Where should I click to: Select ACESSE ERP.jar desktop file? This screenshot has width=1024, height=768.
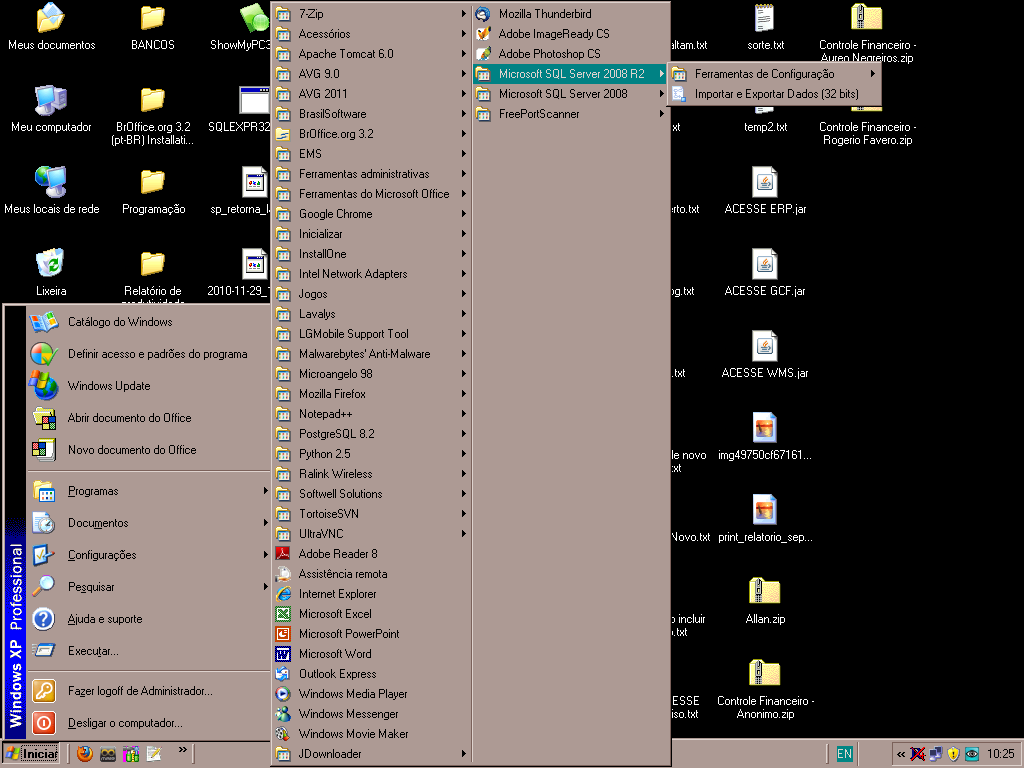coord(765,191)
